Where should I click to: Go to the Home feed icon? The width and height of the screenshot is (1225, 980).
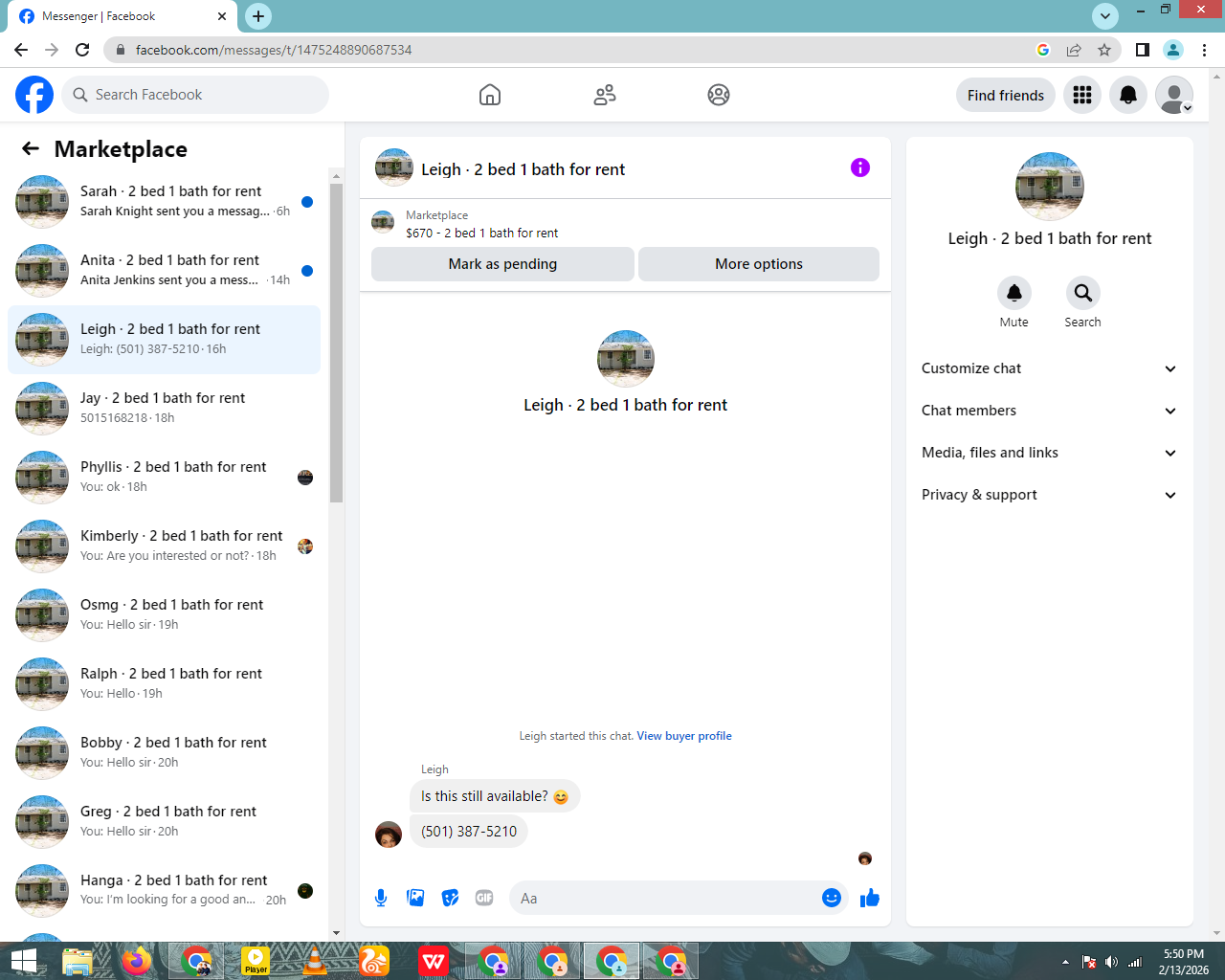[490, 95]
